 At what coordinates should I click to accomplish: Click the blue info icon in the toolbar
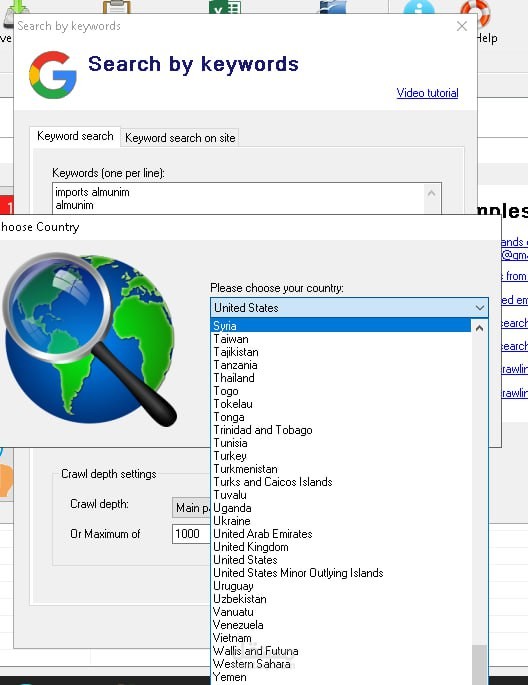tap(419, 8)
